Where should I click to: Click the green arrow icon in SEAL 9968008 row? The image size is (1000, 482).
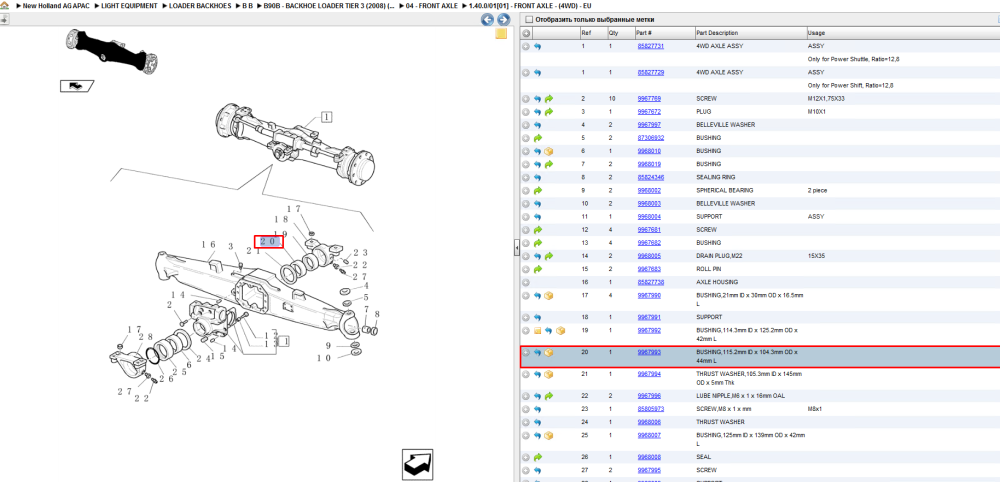pos(537,457)
